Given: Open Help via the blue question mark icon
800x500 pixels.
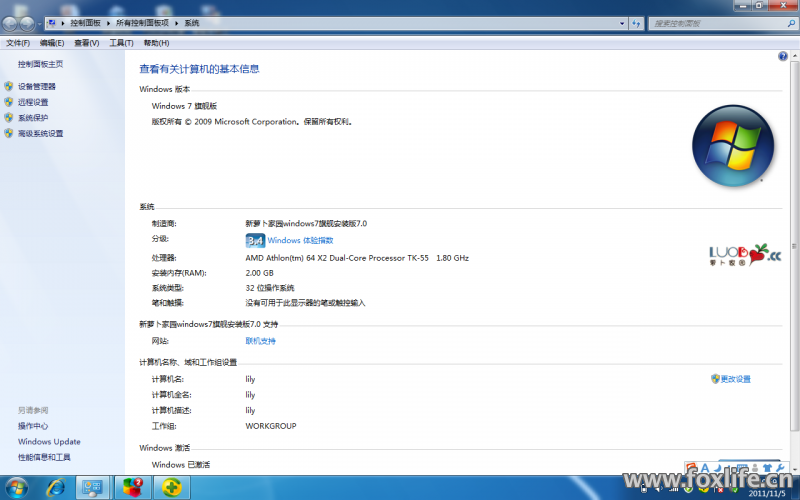Looking at the screenshot, I should pos(783,56).
